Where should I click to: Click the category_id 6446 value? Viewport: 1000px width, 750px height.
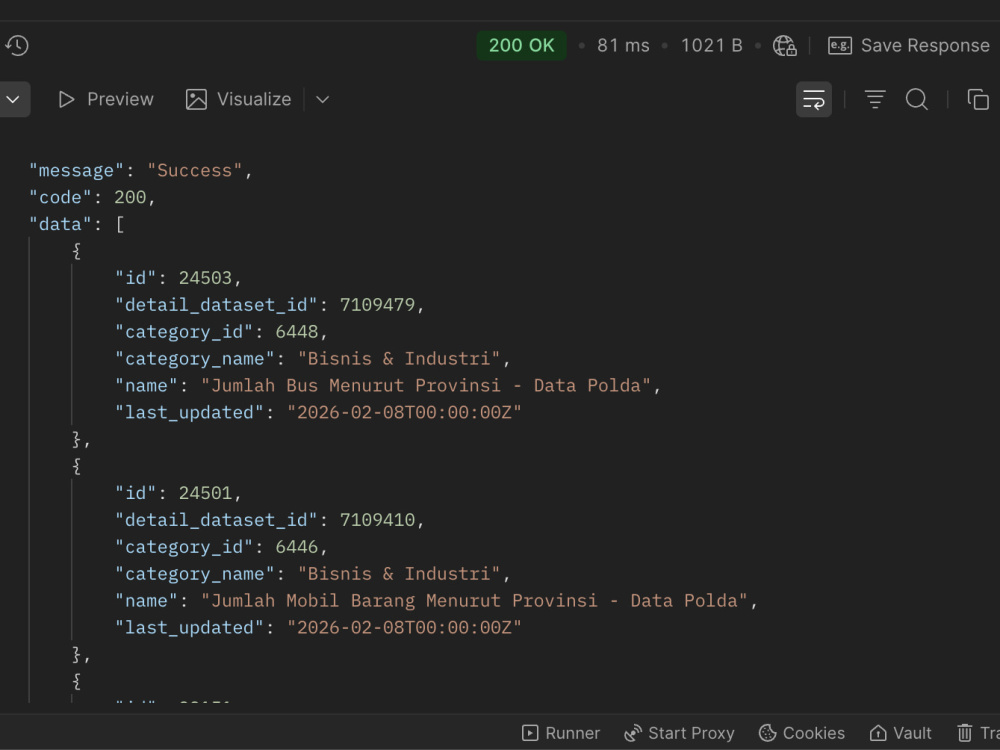coord(297,547)
